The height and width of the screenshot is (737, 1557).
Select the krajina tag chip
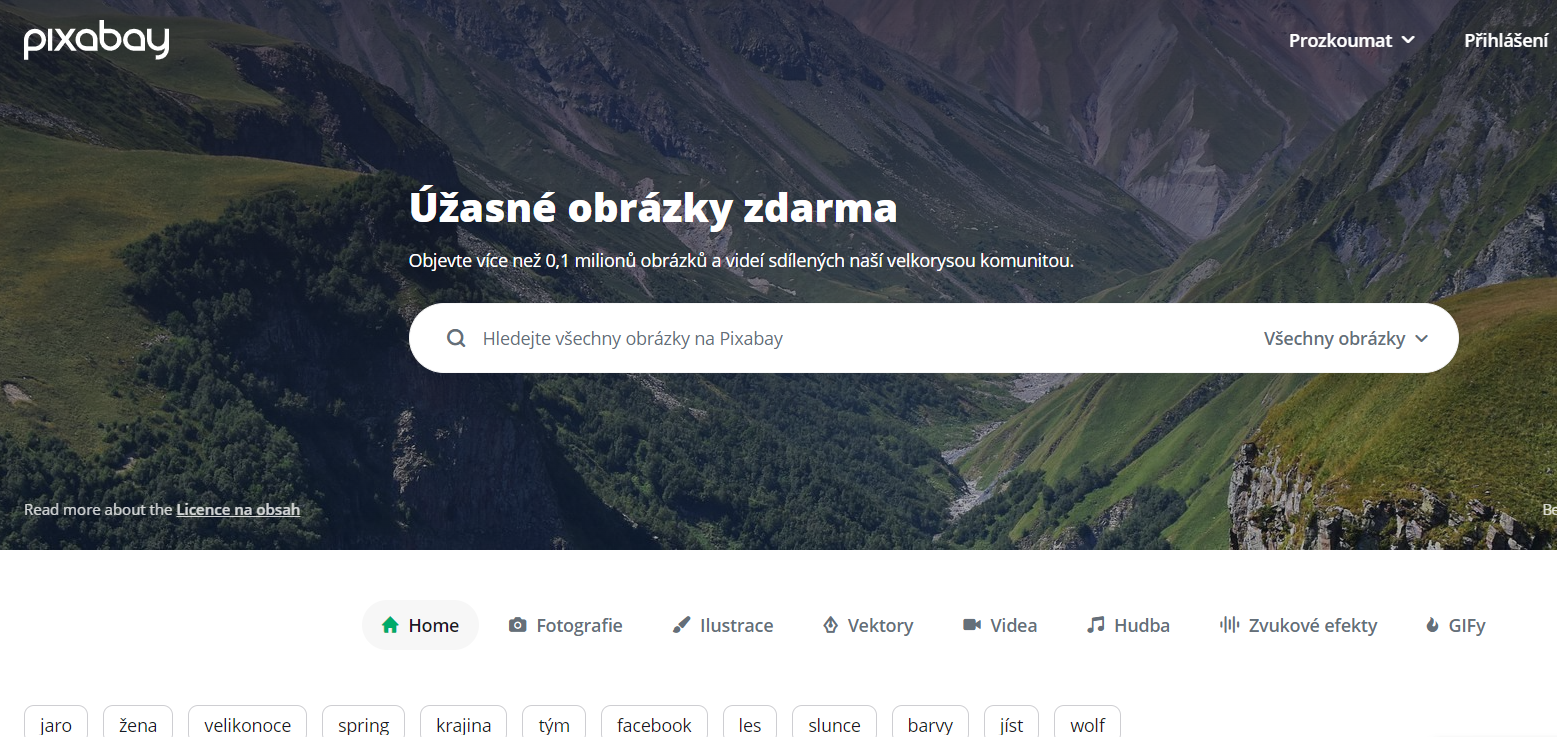[464, 725]
